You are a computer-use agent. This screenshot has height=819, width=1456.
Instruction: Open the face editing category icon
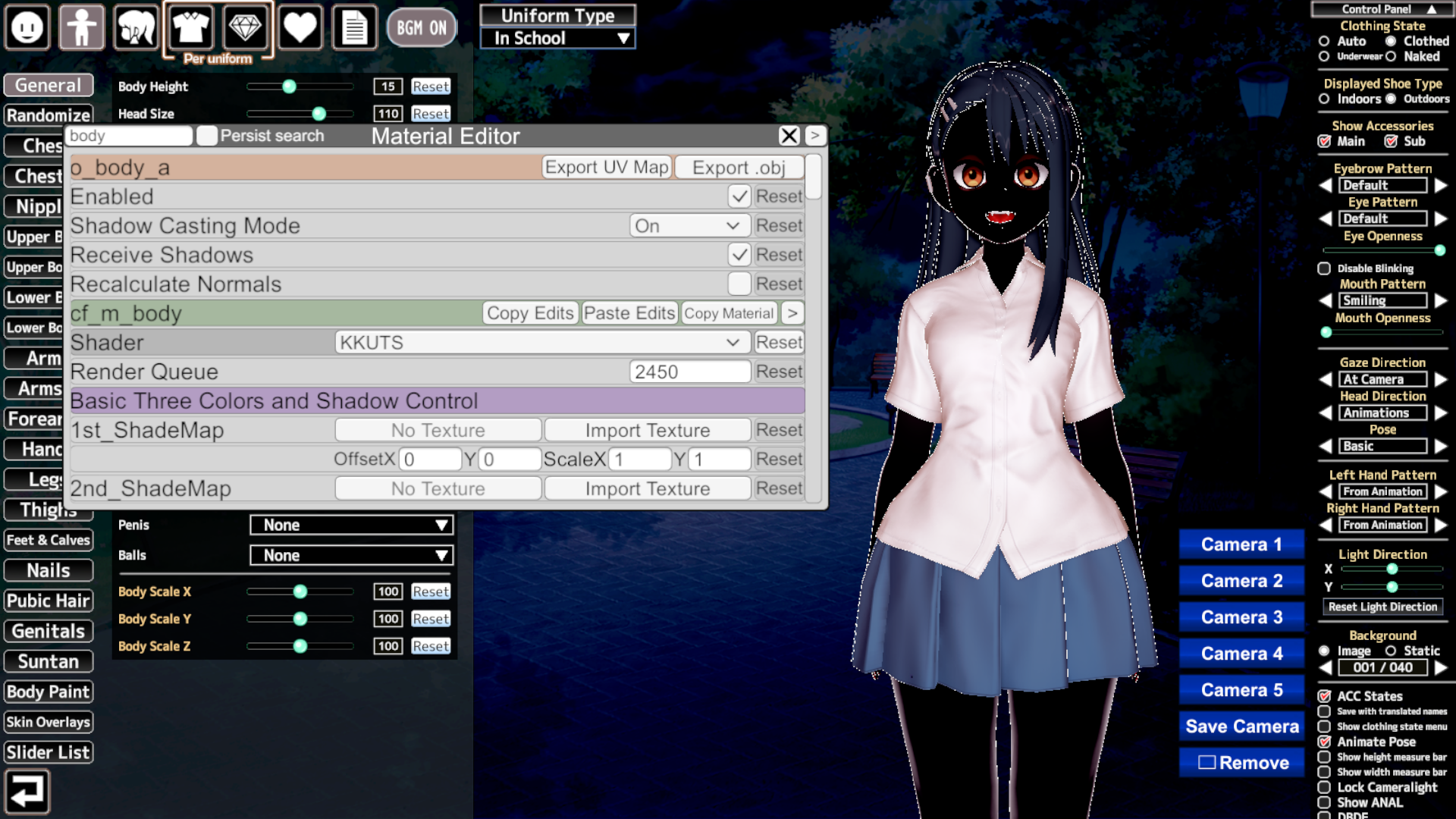click(x=27, y=28)
